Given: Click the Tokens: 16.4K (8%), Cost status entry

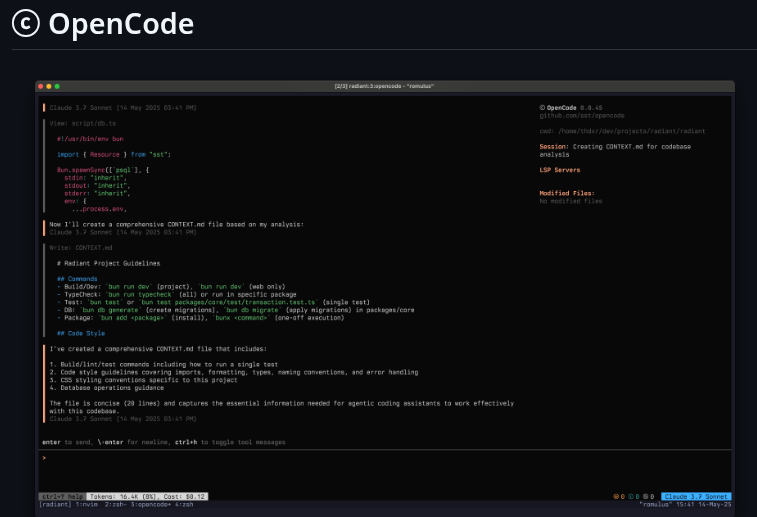Looking at the screenshot, I should pos(147,496).
